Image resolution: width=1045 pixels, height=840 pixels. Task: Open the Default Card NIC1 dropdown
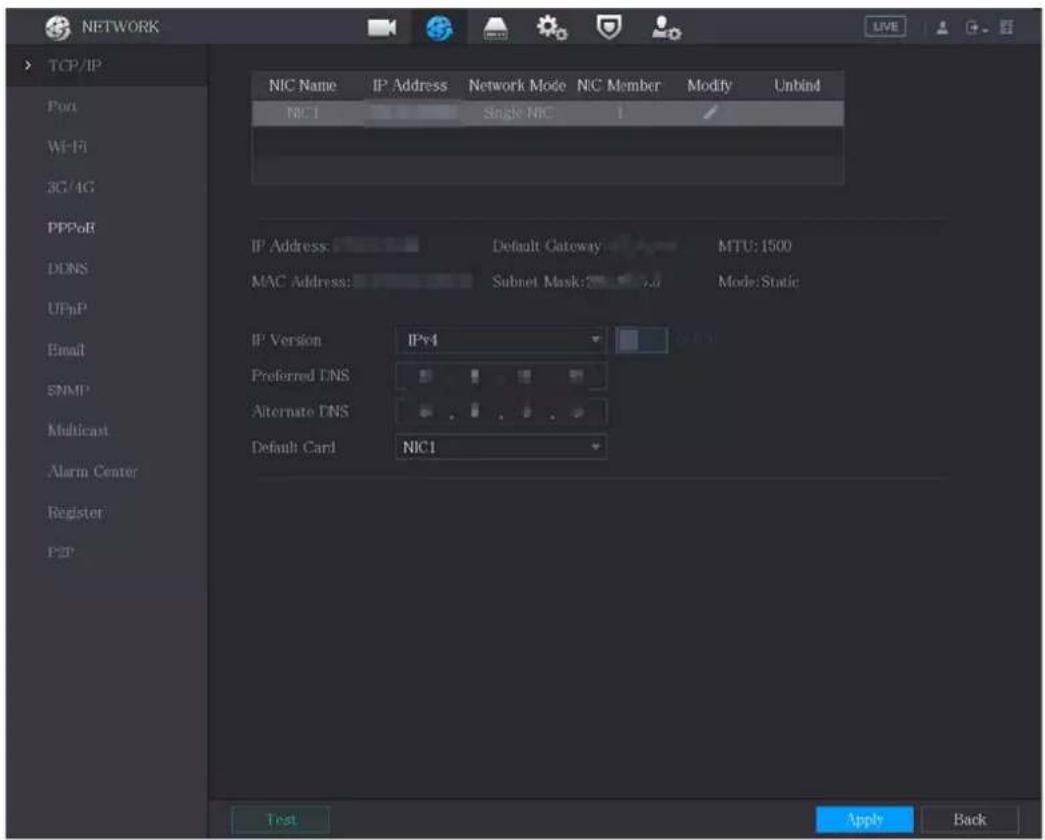(501, 447)
